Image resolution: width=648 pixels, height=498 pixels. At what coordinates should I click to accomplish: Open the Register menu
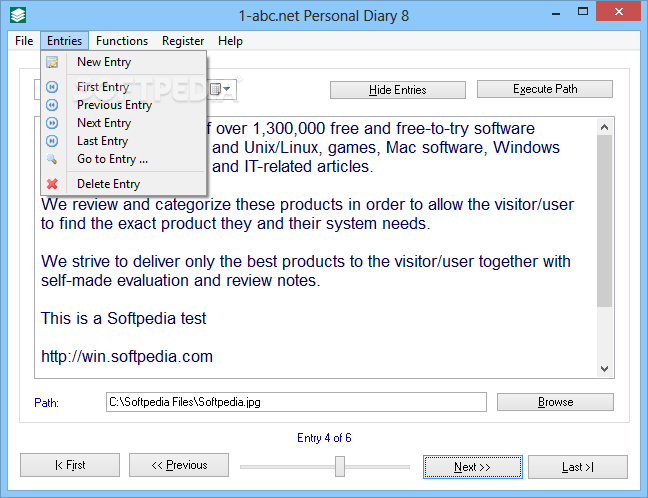[x=183, y=41]
